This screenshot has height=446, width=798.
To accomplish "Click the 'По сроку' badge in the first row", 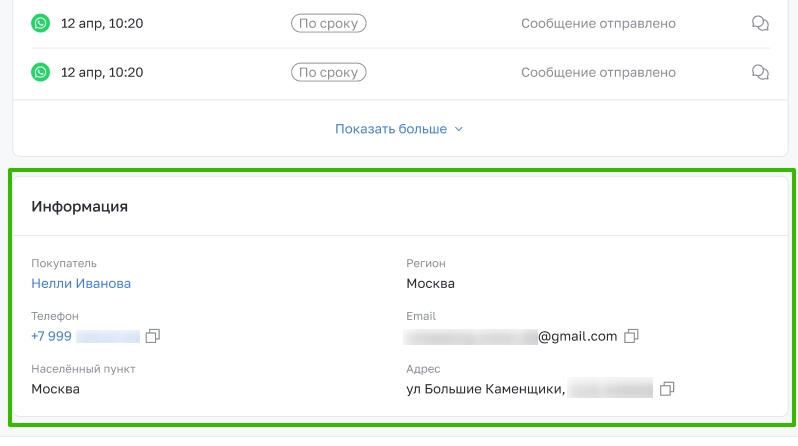I will tap(329, 23).
